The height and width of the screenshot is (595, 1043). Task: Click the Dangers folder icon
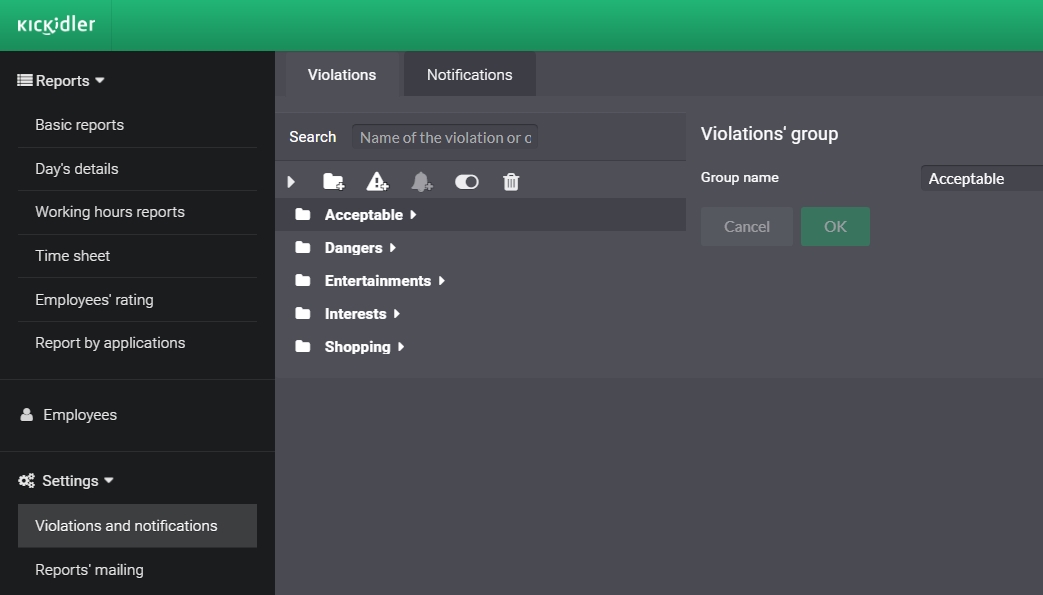[303, 248]
